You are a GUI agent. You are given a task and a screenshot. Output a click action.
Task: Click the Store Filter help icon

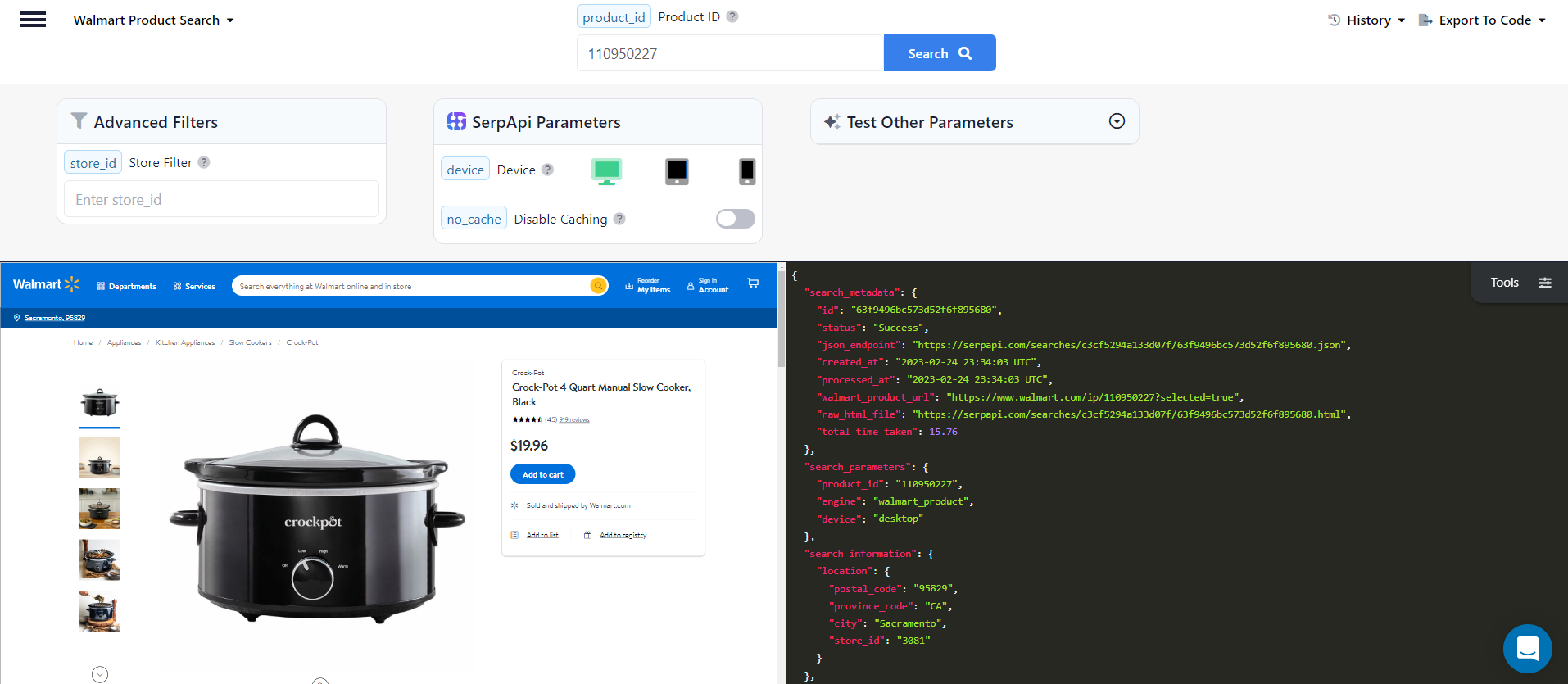pos(204,162)
